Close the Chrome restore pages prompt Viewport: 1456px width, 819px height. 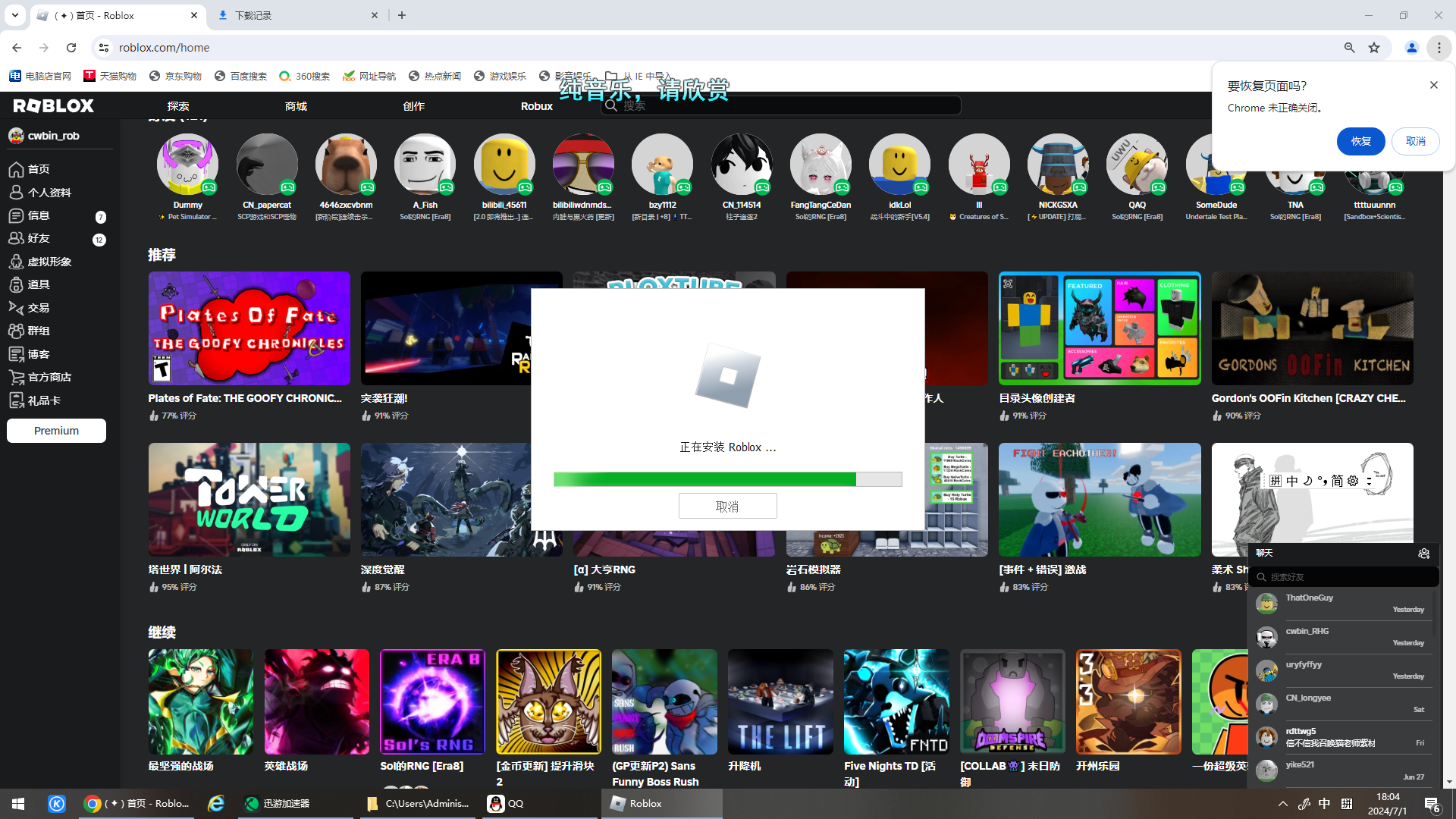[x=1433, y=85]
